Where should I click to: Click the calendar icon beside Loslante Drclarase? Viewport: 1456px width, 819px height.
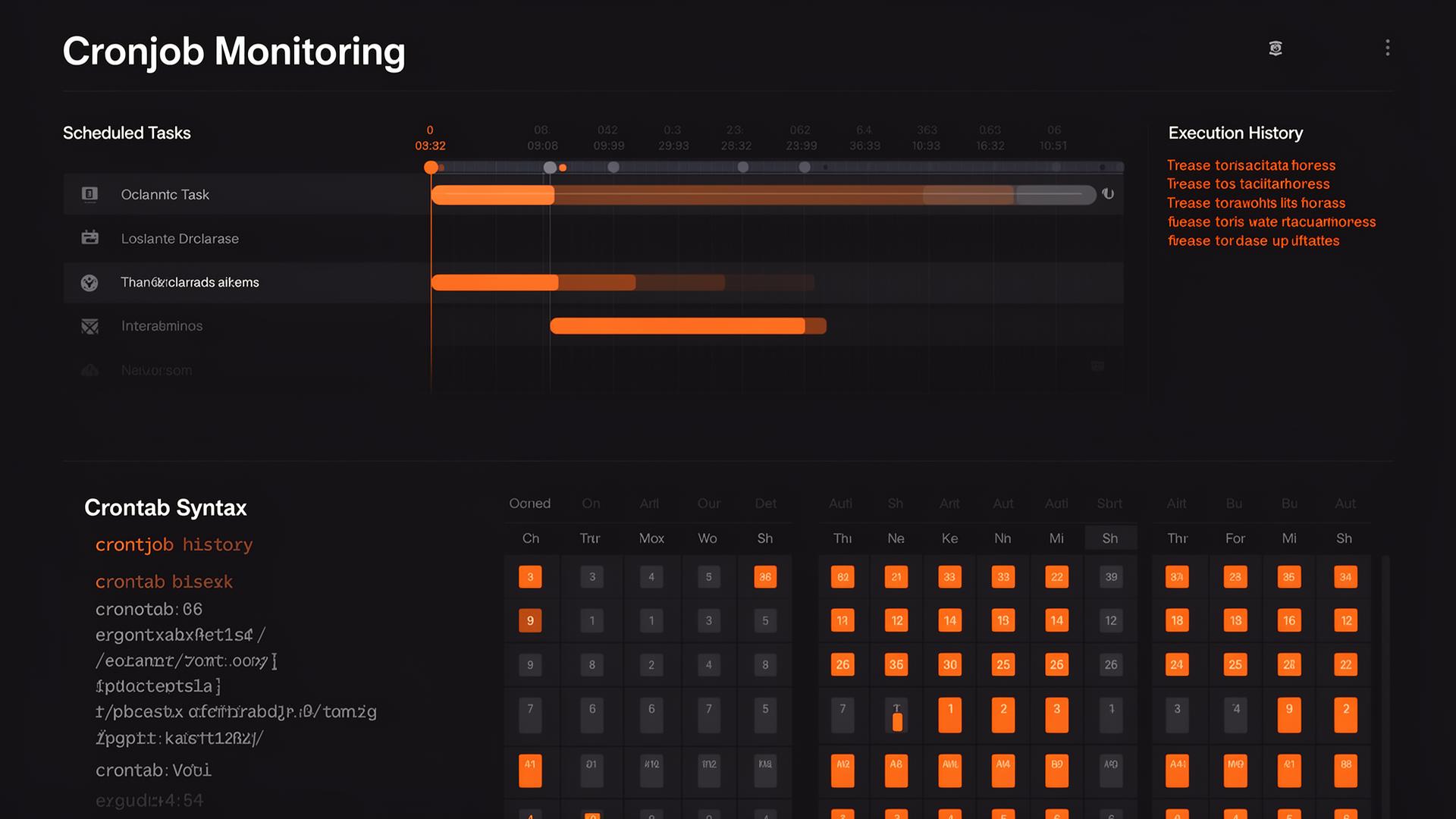(x=89, y=238)
